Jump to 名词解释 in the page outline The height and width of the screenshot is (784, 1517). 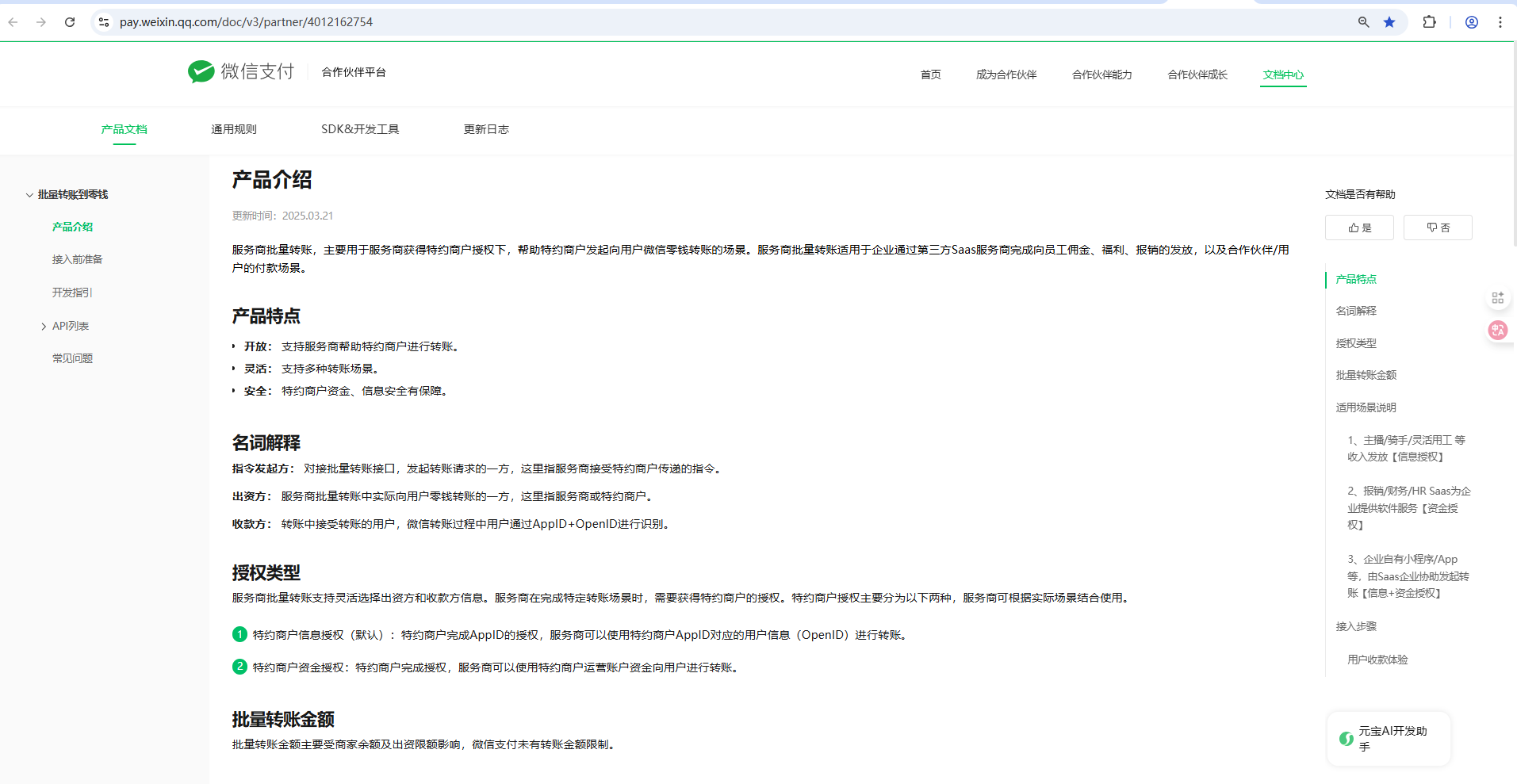pyautogui.click(x=1356, y=311)
